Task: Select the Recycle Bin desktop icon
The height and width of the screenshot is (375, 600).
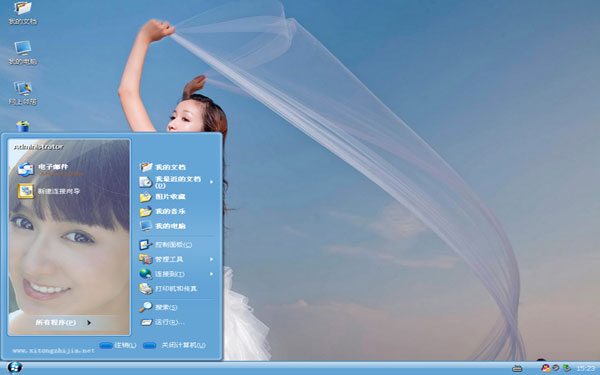Action: coord(23,126)
